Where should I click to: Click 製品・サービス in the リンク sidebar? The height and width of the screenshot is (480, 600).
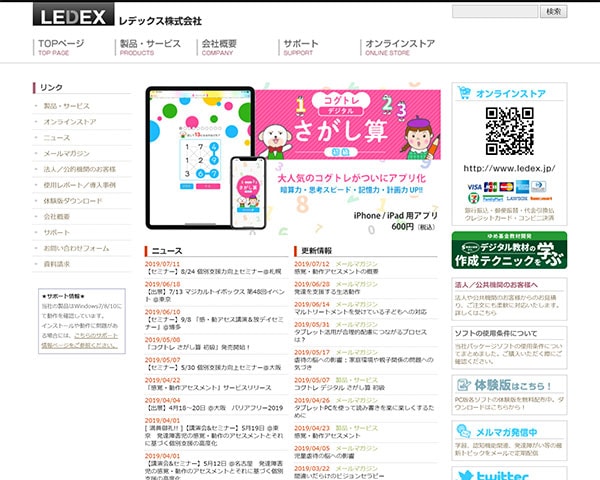click(67, 106)
